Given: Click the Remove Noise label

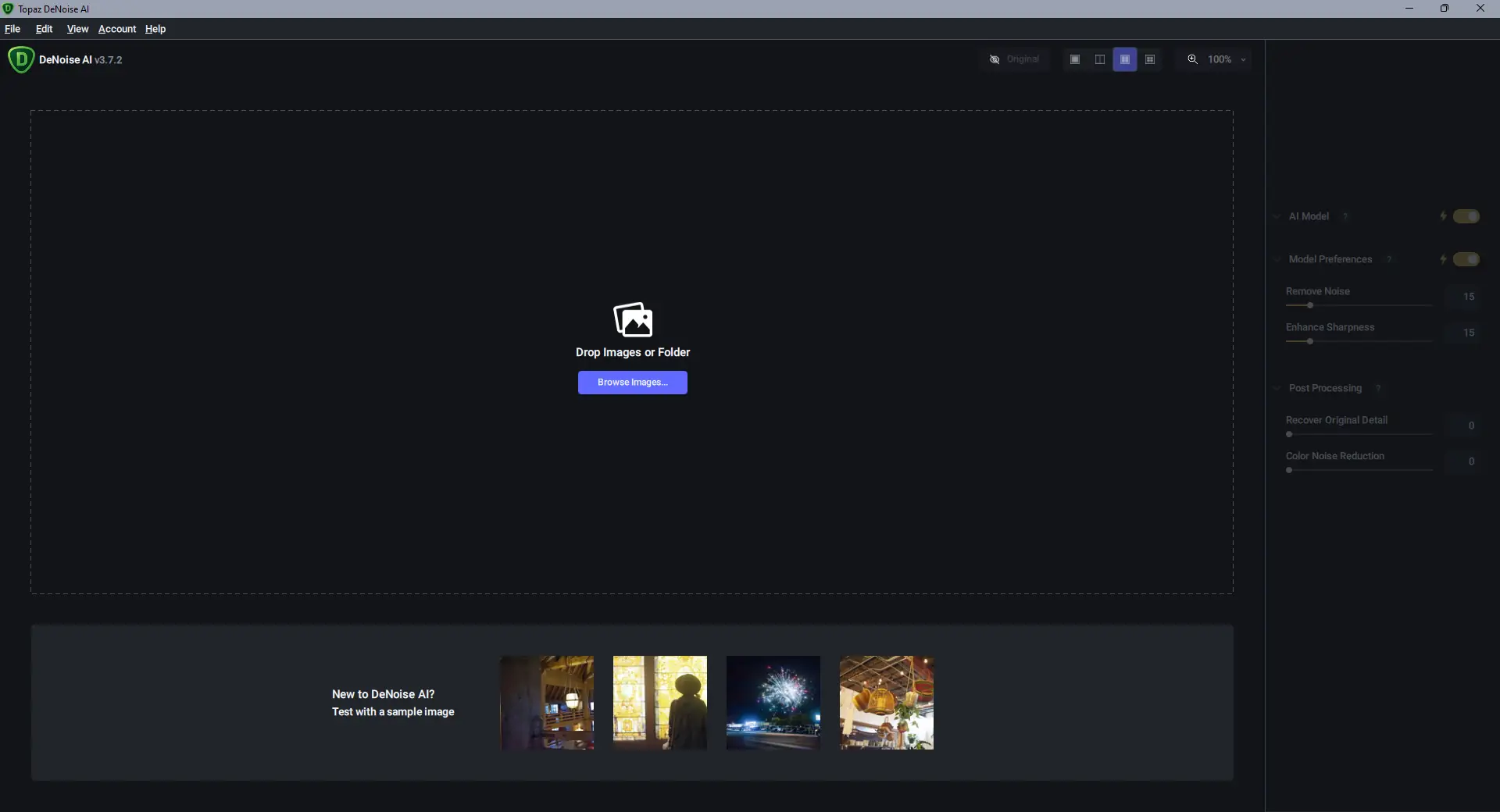Looking at the screenshot, I should point(1318,291).
